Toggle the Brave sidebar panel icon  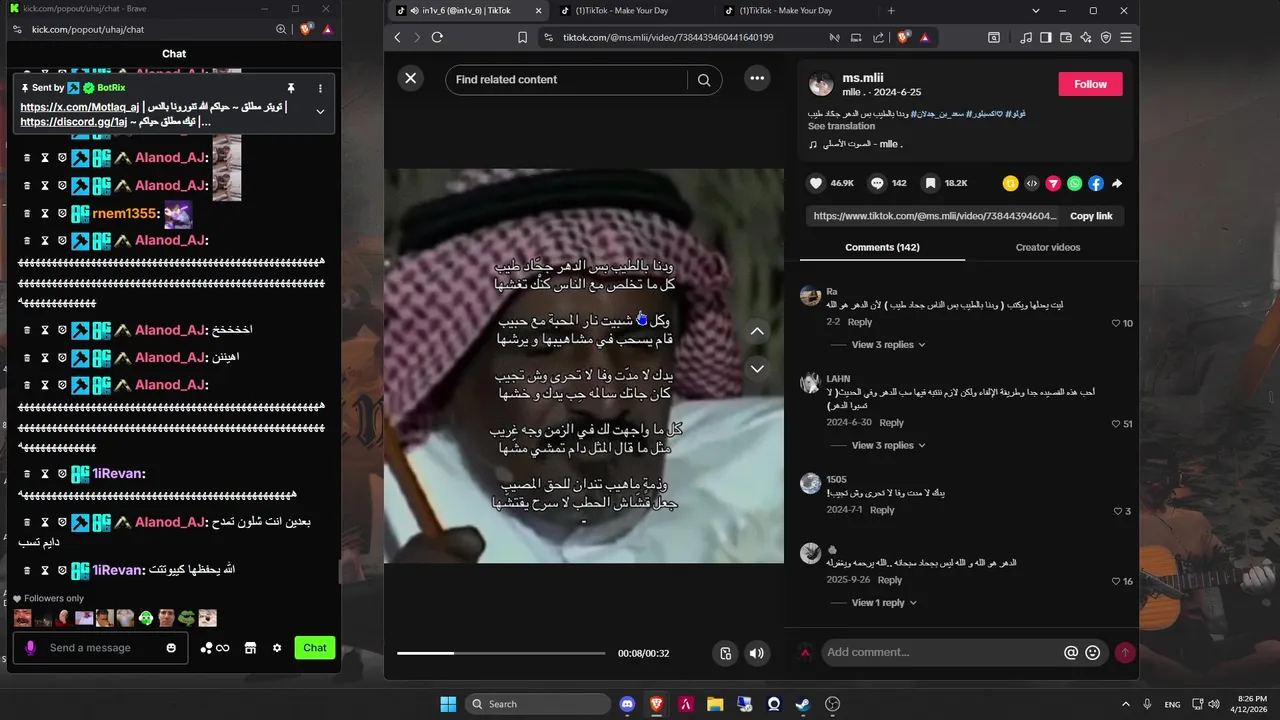1045,37
